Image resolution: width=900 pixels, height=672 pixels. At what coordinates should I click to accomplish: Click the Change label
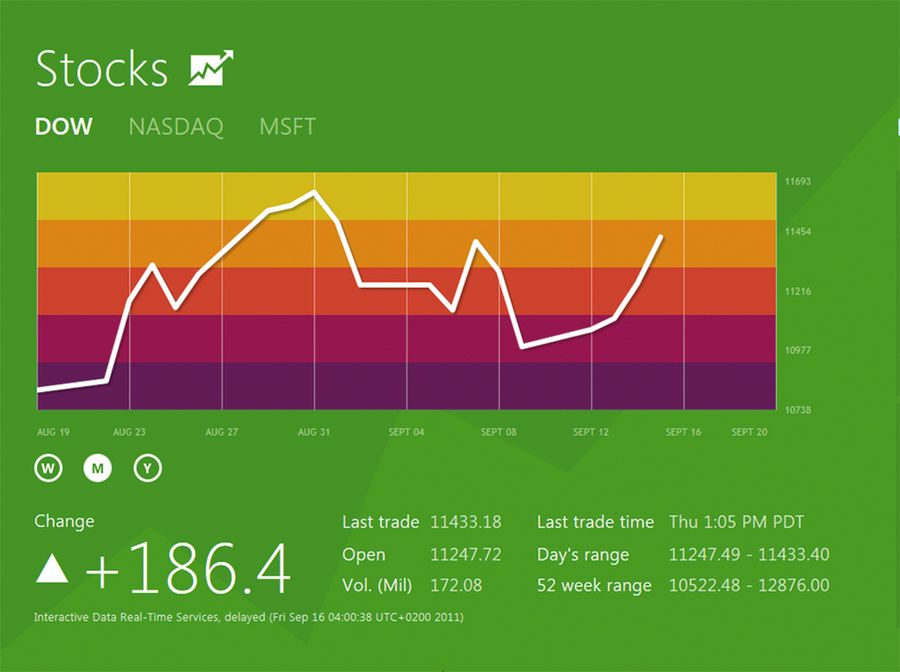click(x=64, y=522)
